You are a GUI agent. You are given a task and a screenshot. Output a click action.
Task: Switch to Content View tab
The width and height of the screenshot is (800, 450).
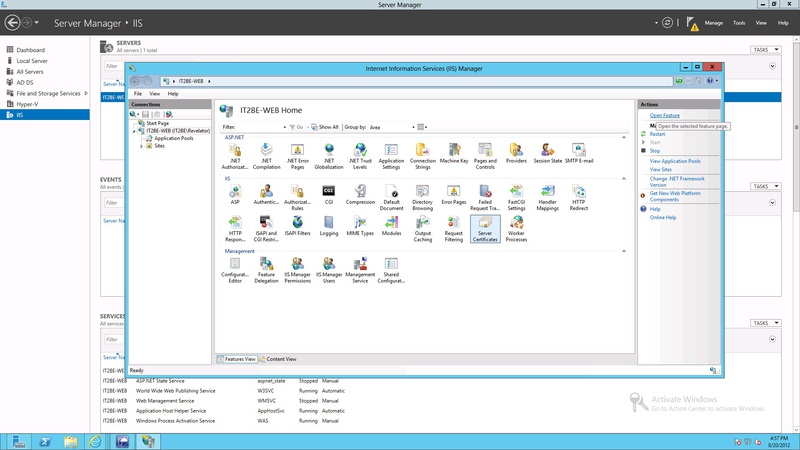pos(278,359)
